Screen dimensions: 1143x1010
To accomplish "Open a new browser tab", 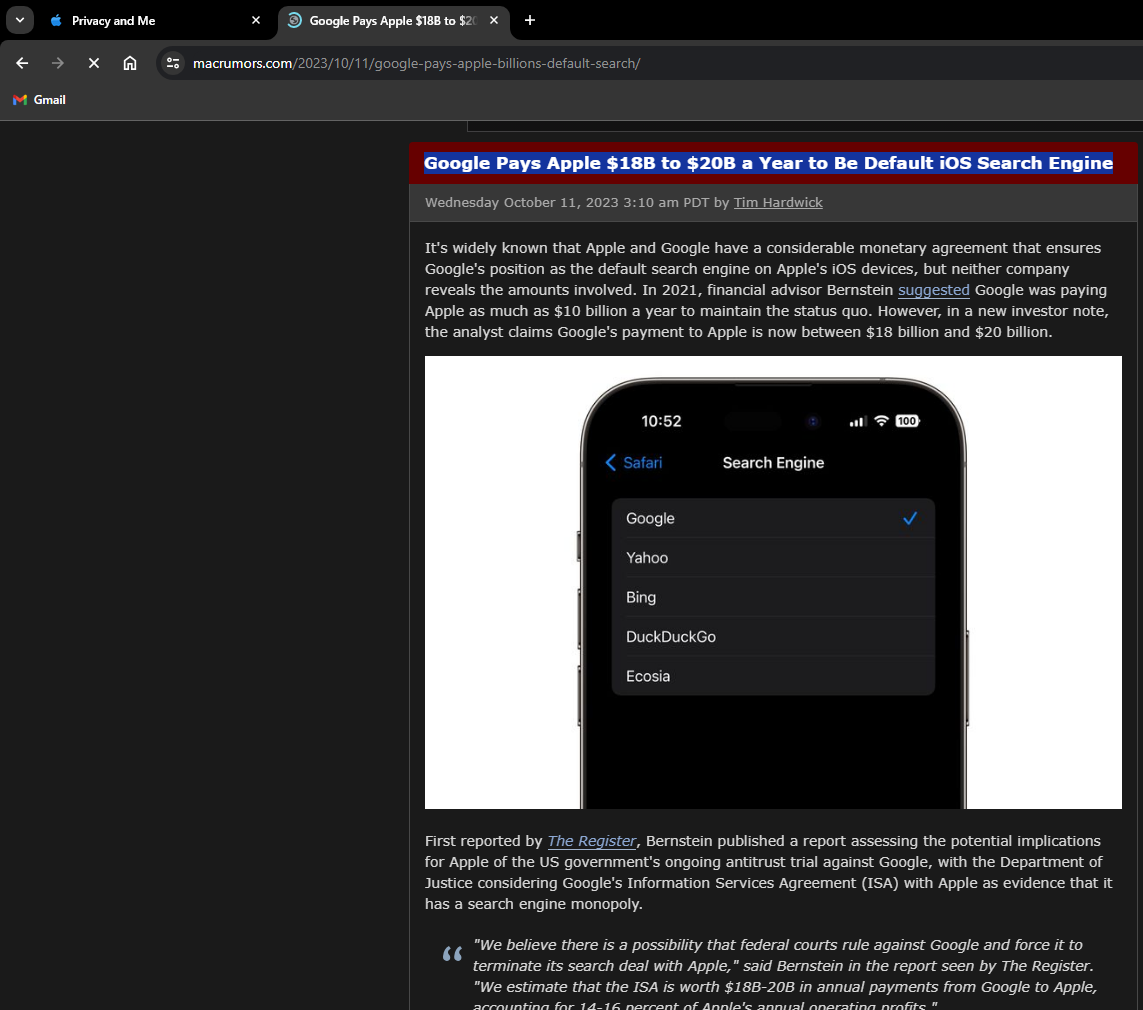I will pos(530,20).
